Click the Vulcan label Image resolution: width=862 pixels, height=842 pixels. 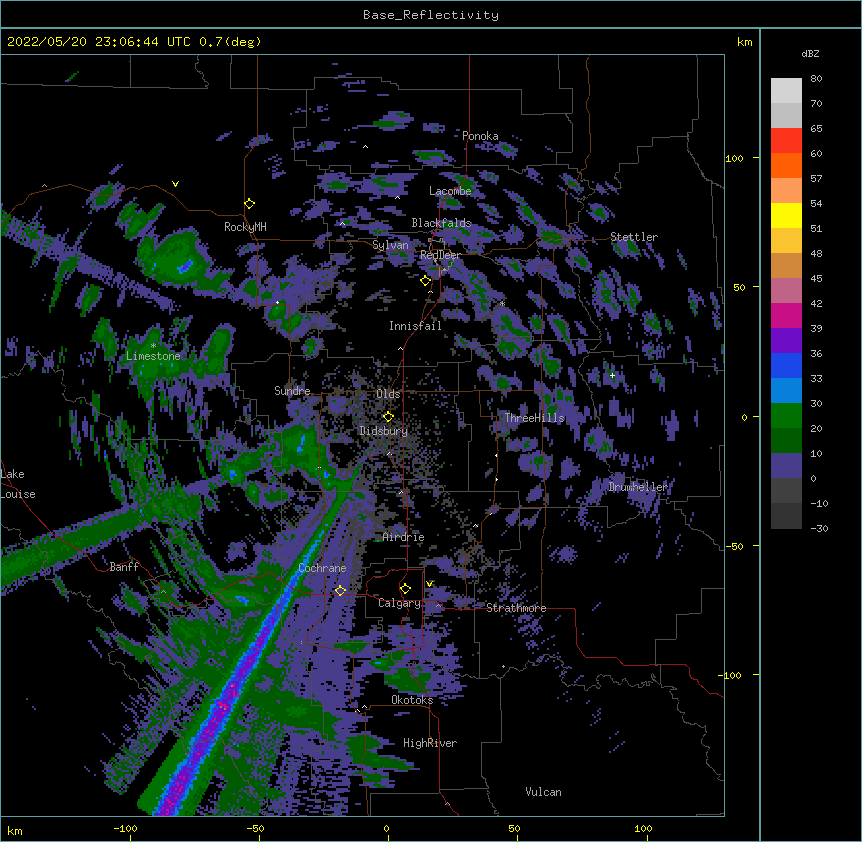[543, 792]
